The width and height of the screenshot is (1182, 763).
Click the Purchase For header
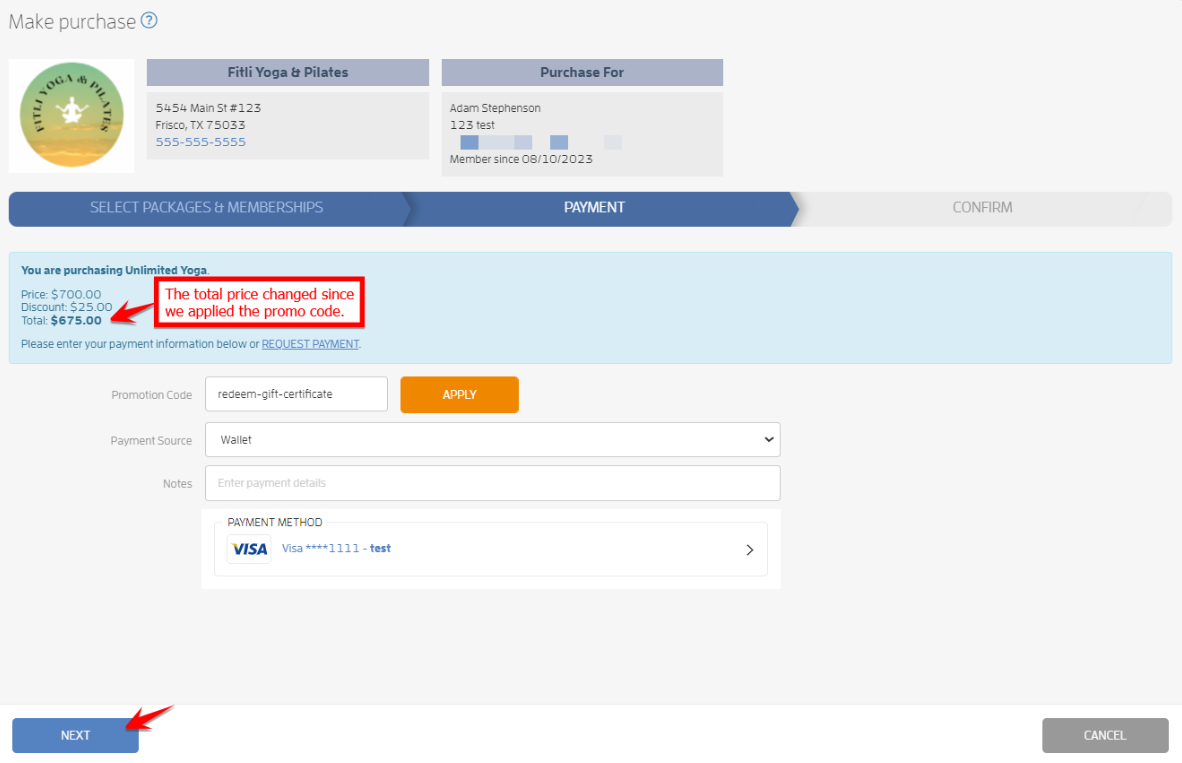point(582,72)
